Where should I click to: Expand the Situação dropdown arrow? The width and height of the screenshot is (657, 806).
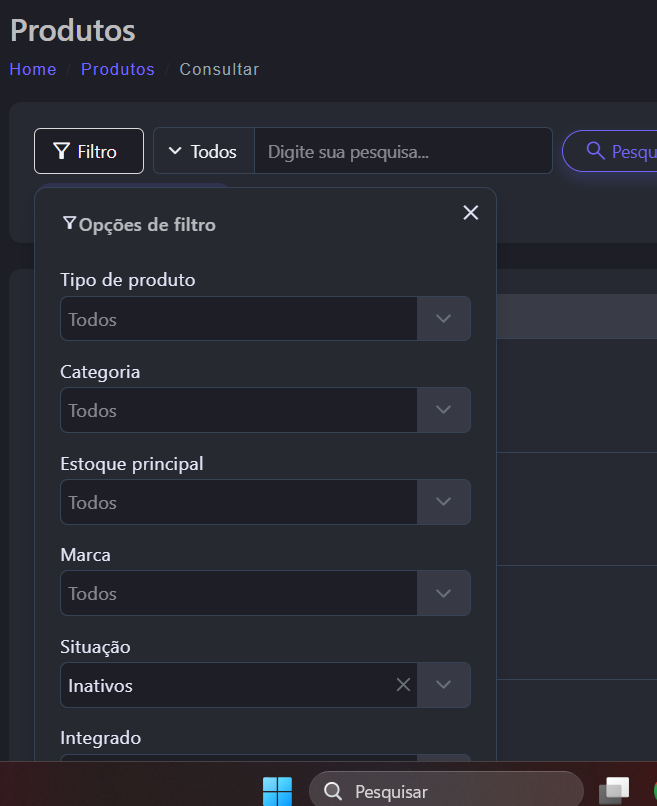(x=444, y=685)
